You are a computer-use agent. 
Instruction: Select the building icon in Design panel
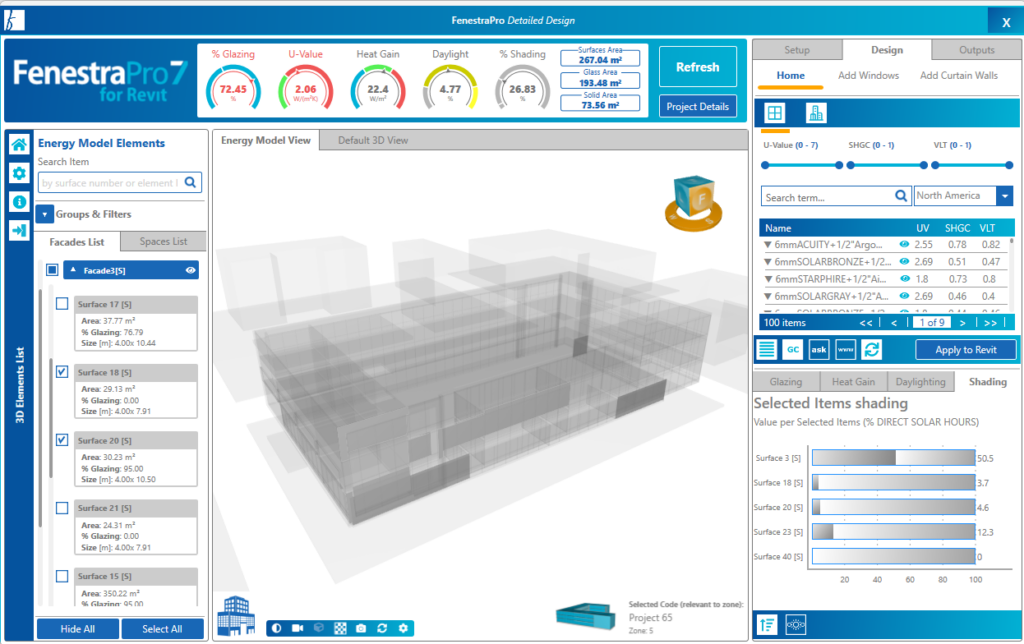816,113
